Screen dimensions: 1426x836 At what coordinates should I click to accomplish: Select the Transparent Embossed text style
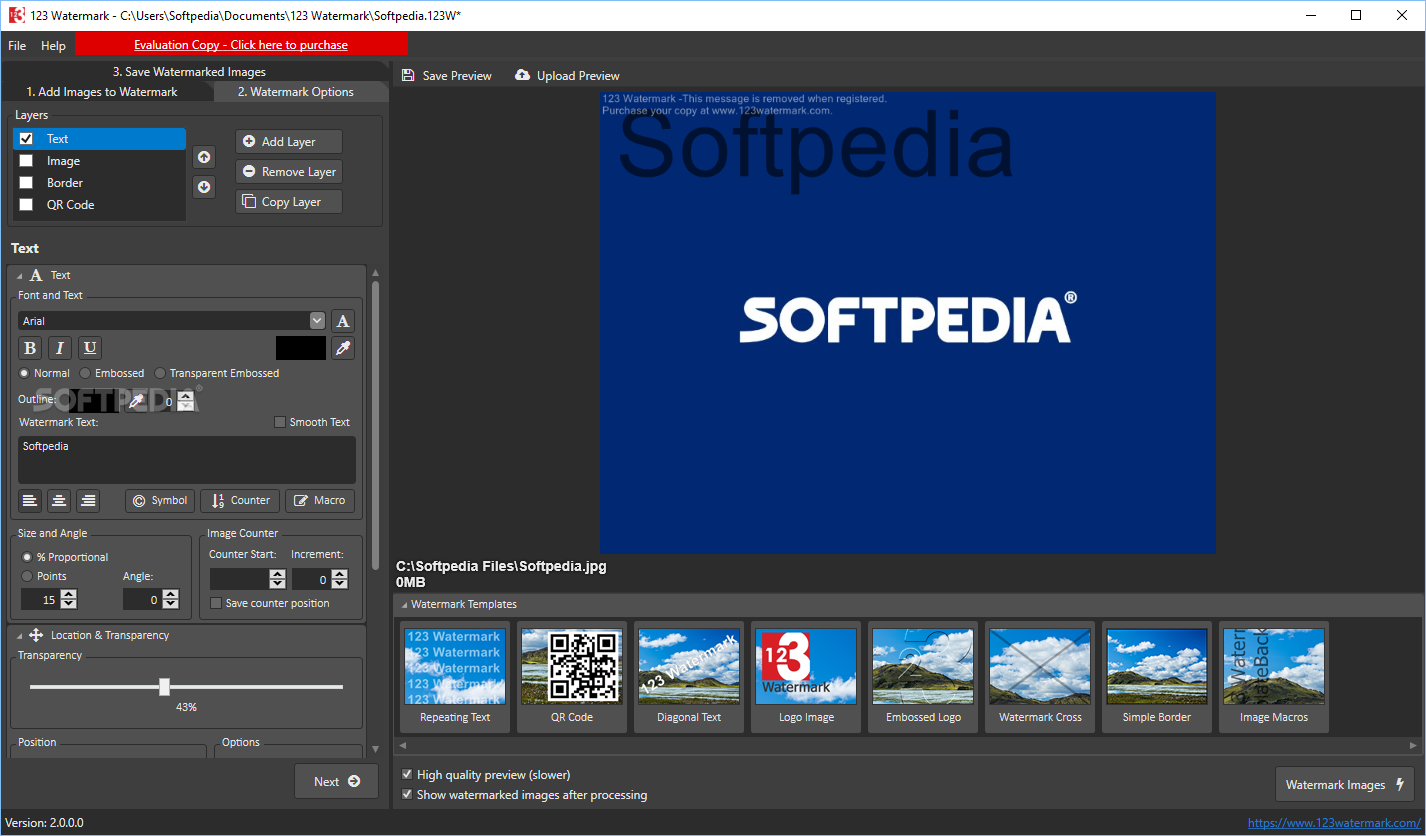click(x=160, y=373)
